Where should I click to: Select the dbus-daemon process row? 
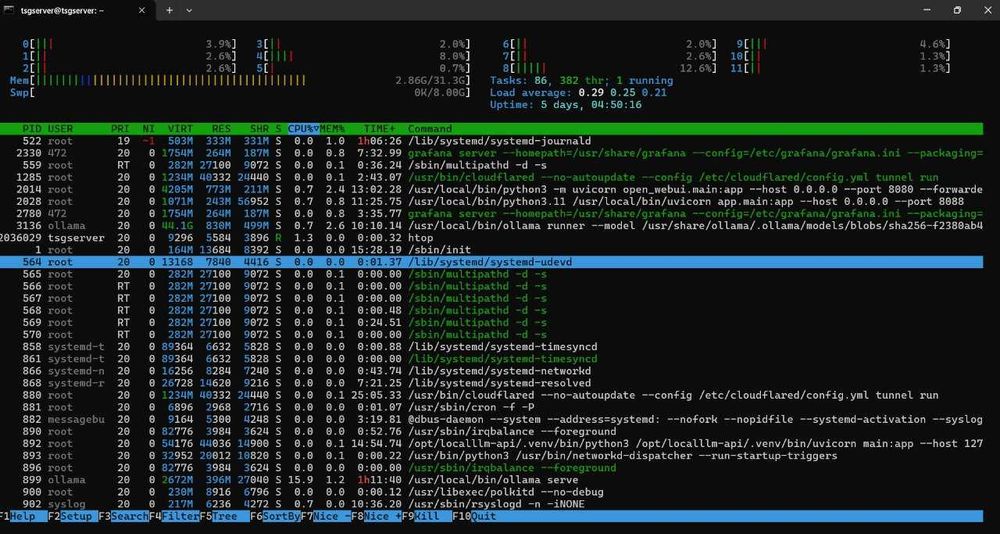491,419
